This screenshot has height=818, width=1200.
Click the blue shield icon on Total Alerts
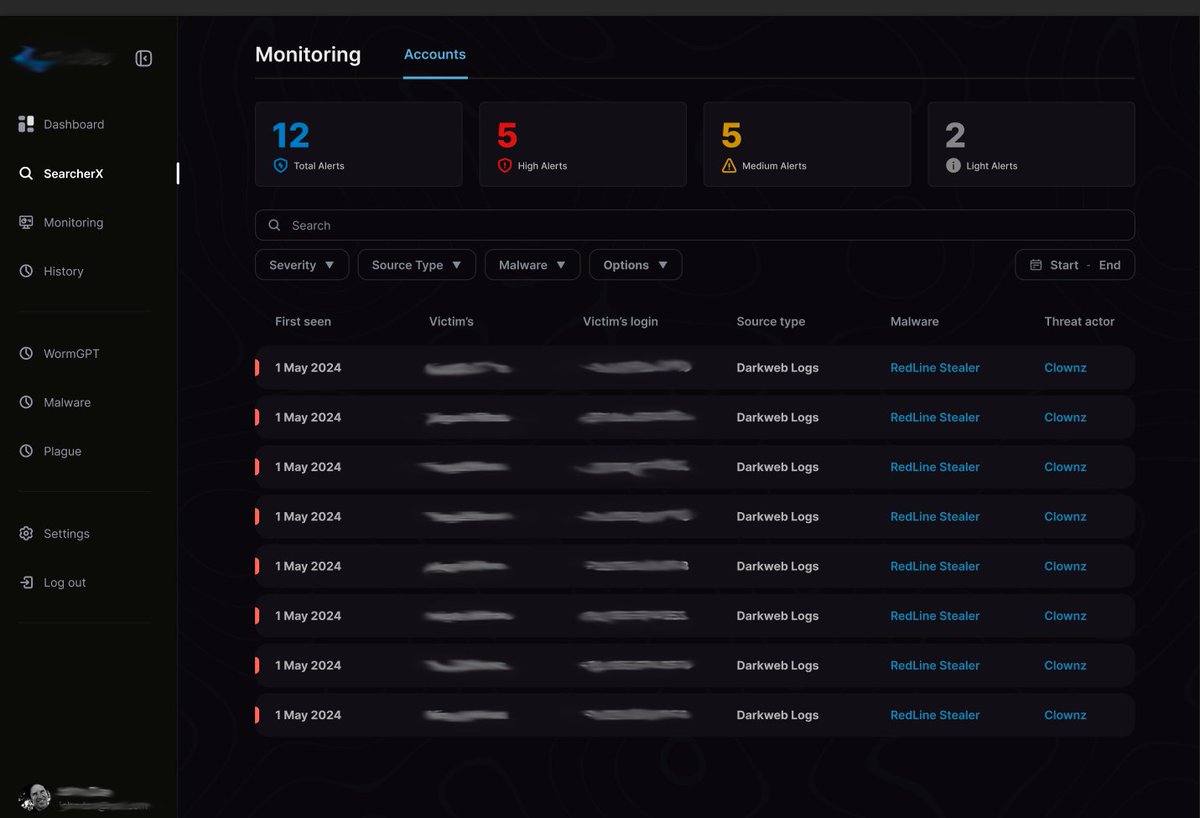(281, 165)
